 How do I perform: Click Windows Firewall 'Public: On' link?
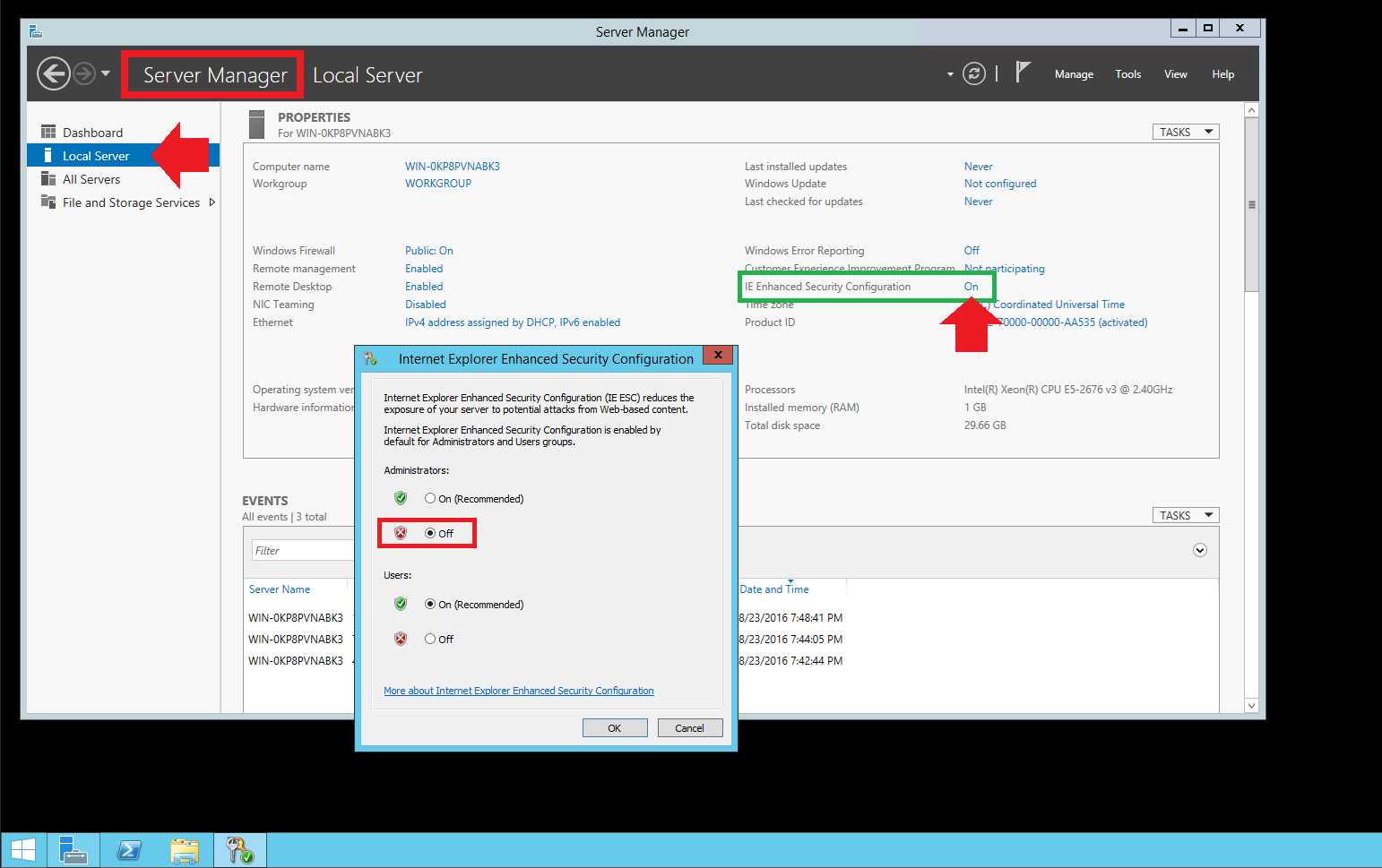click(429, 251)
